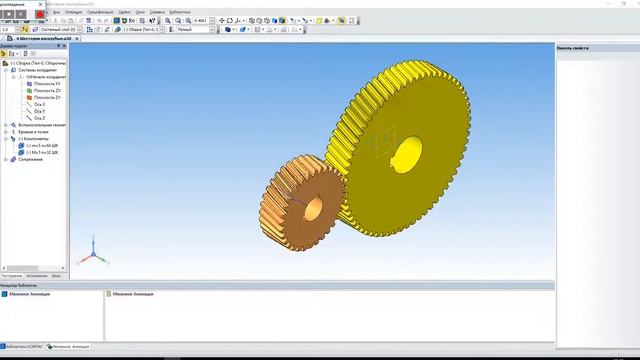
Task: Close the Шестерни косозубые.a3d document tab
Action: 77,38
